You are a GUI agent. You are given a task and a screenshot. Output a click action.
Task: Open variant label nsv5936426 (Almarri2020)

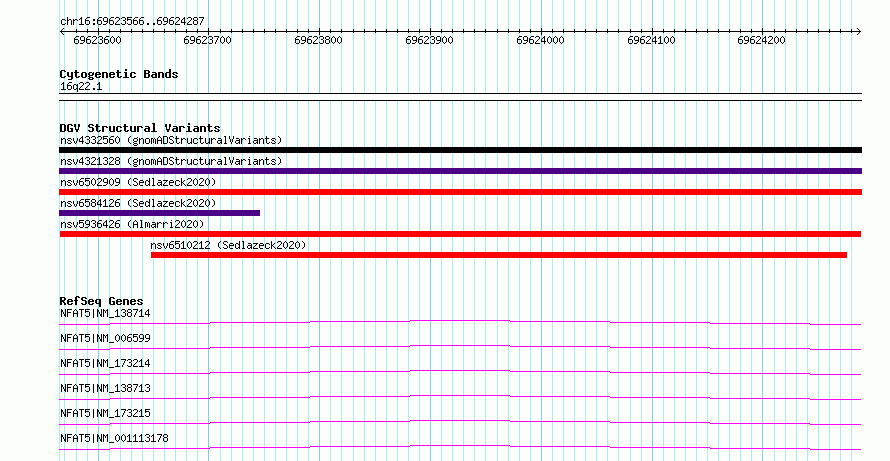(132, 224)
